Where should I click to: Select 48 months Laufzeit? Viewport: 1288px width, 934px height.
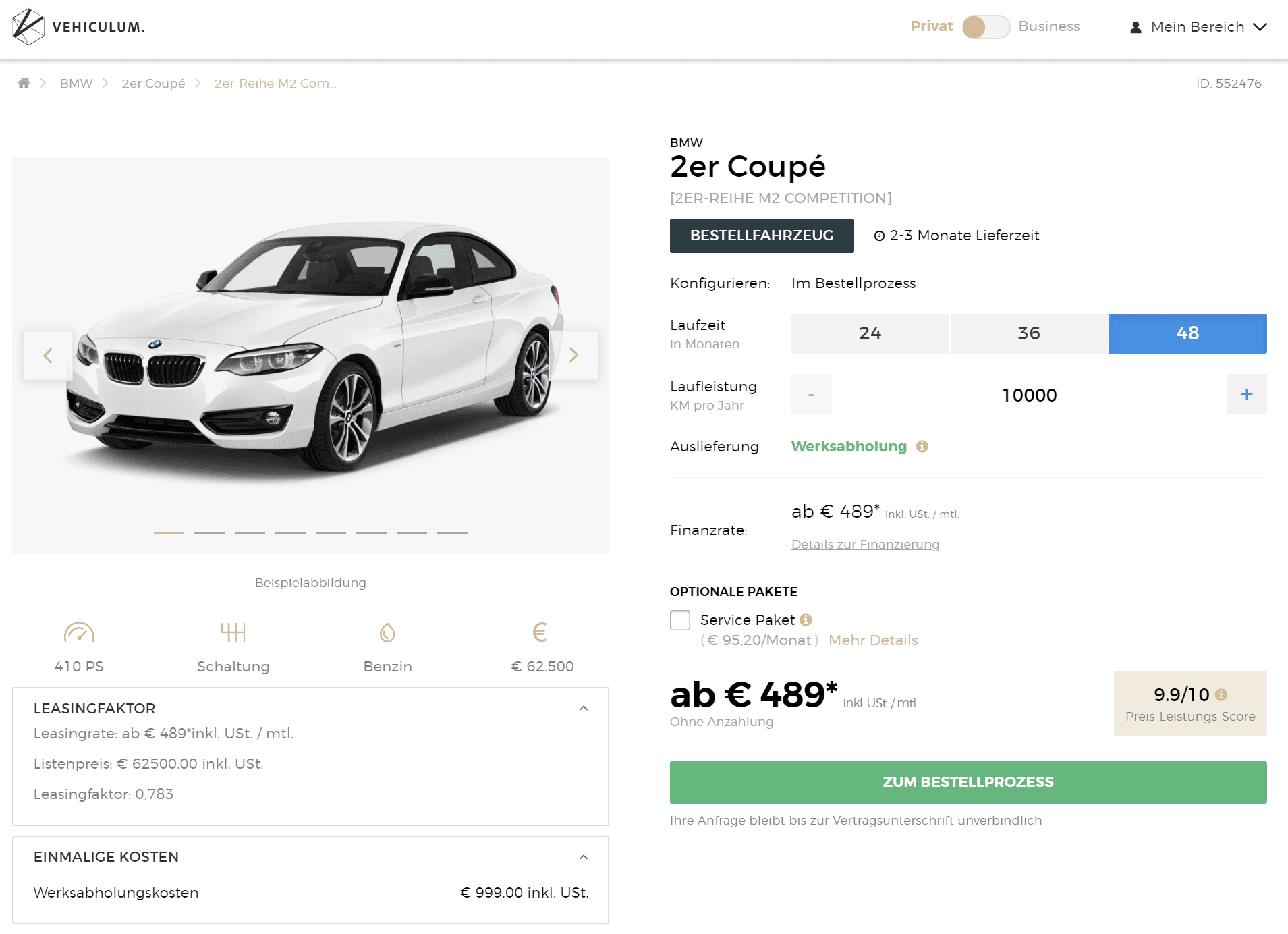[1188, 333]
